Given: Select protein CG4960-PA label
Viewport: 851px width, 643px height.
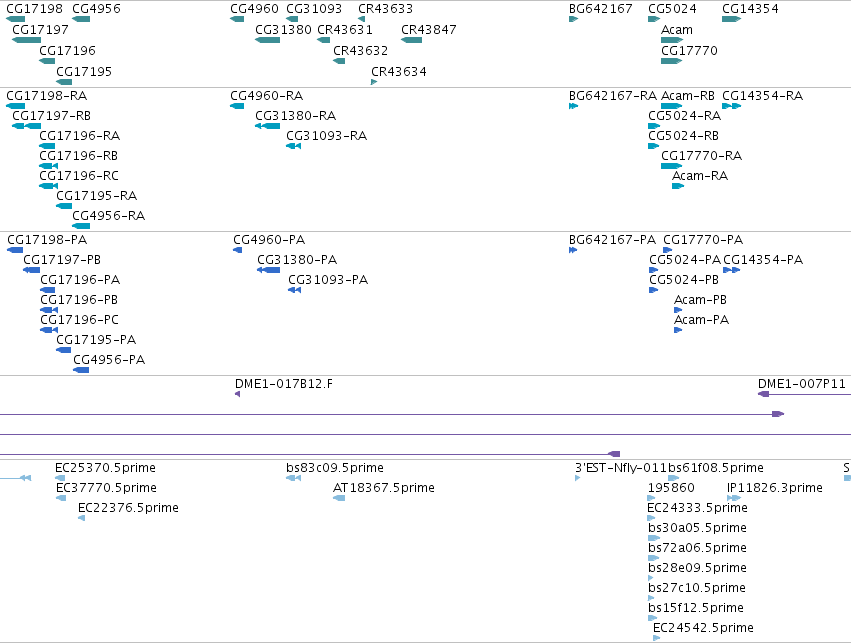Looking at the screenshot, I should click(269, 240).
